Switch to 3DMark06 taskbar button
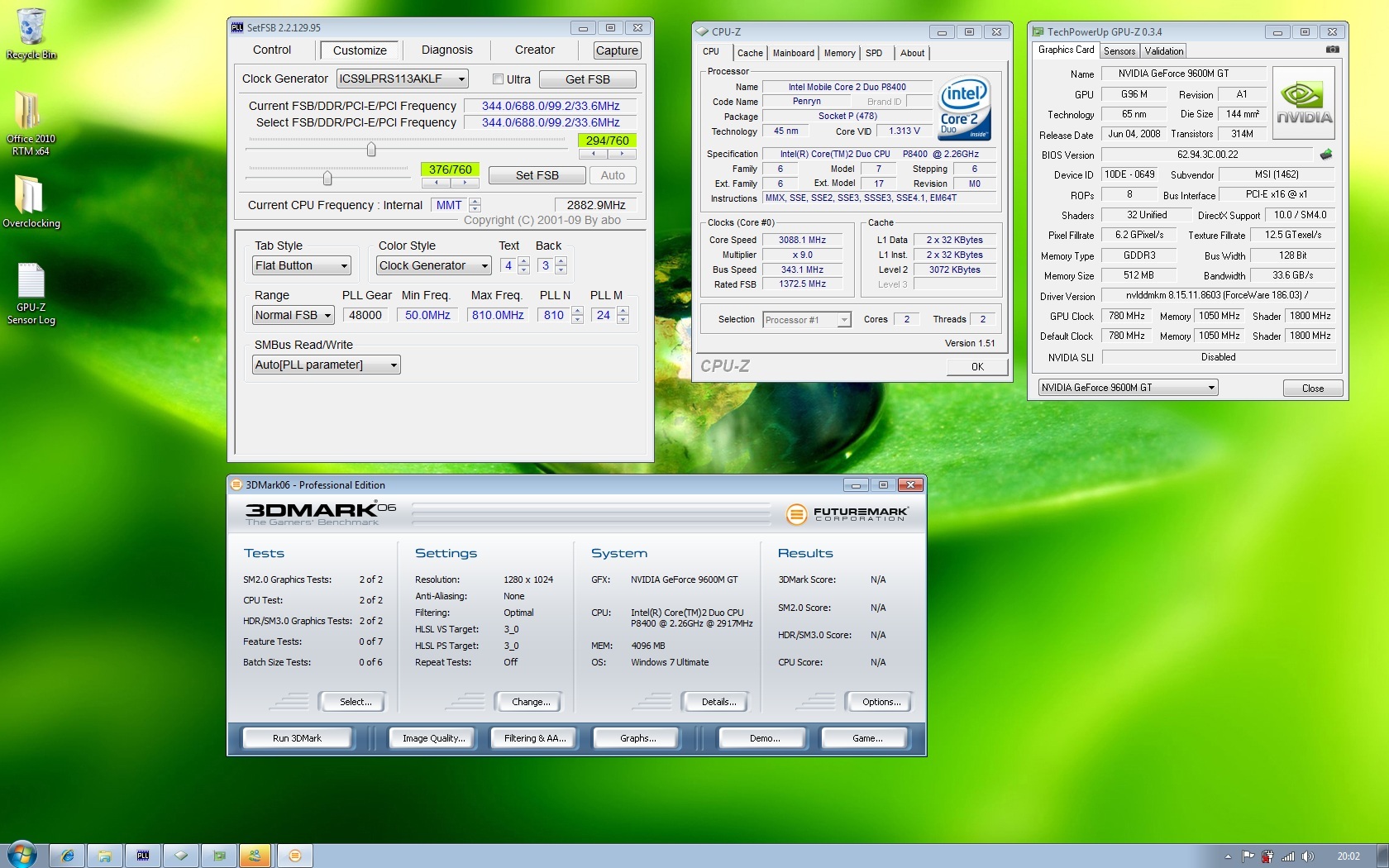 295,856
